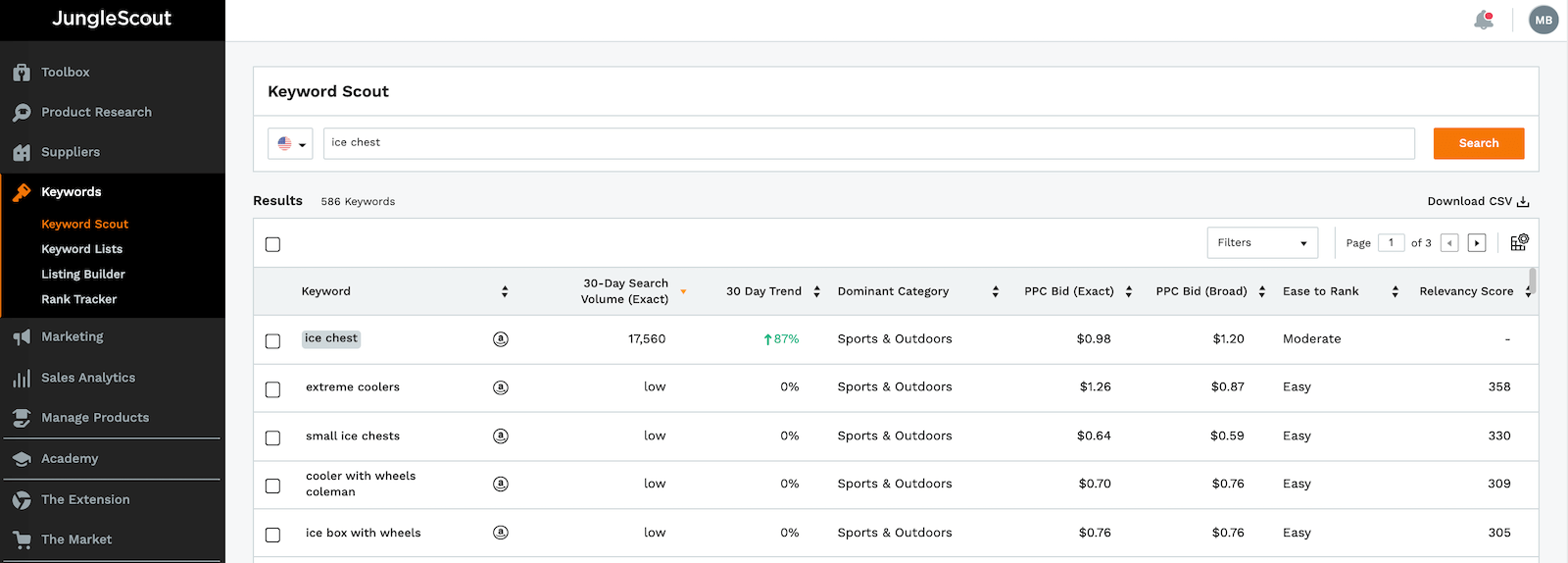Sort by the Keyword column arrows
Screen dimensions: 1568x563
point(505,291)
